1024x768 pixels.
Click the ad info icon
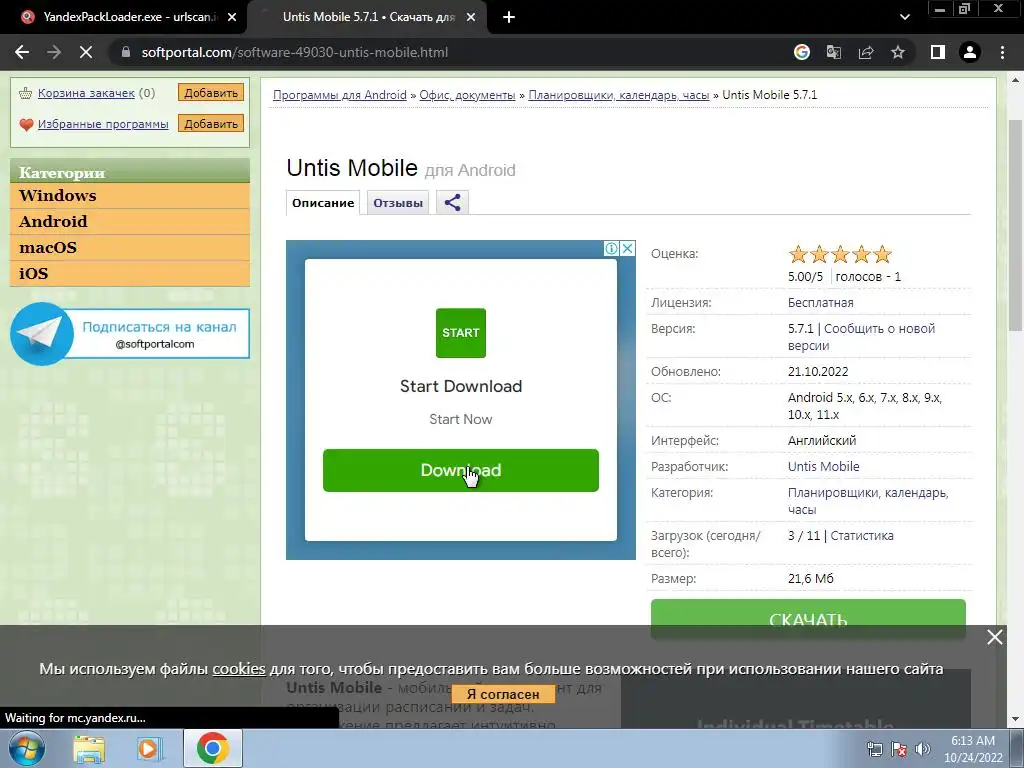611,248
